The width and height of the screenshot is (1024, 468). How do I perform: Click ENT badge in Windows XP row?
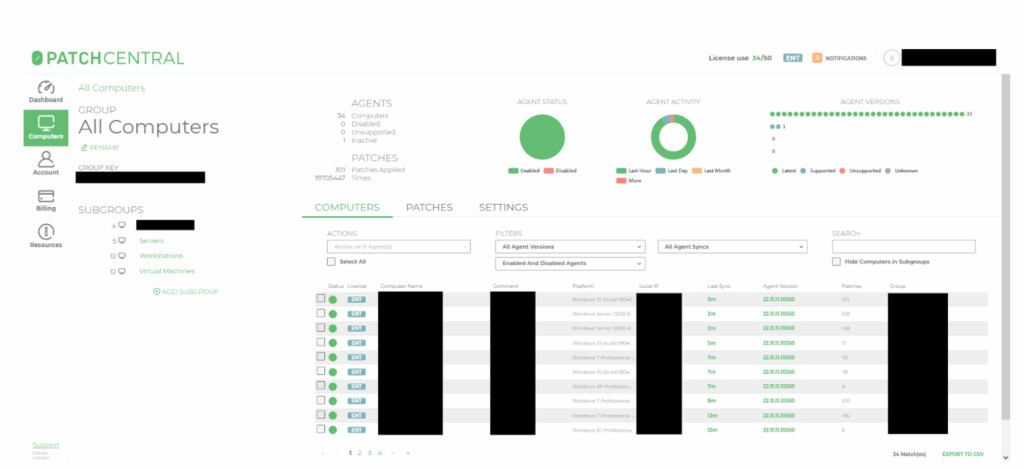point(357,386)
